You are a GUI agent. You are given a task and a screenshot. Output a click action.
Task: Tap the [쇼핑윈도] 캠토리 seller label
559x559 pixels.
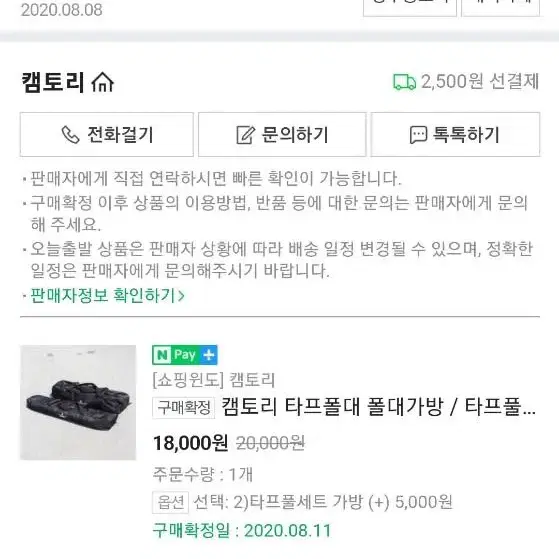[x=214, y=380]
